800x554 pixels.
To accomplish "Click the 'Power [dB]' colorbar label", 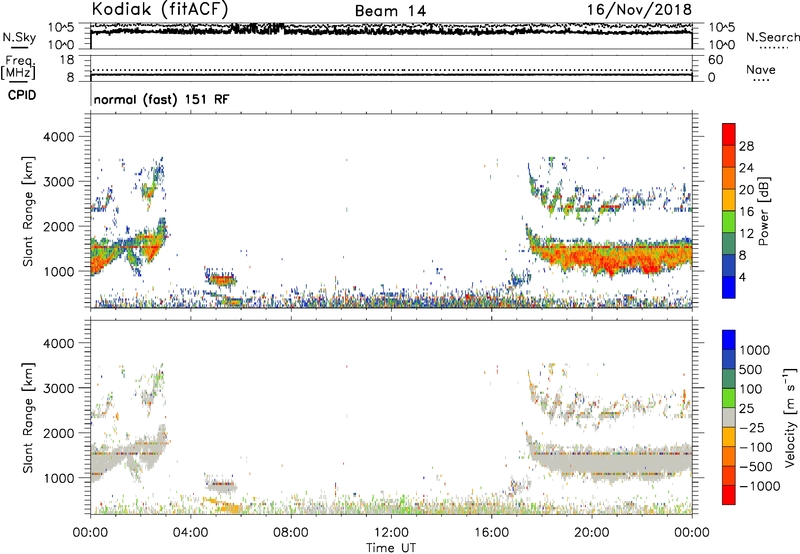I will (x=763, y=211).
